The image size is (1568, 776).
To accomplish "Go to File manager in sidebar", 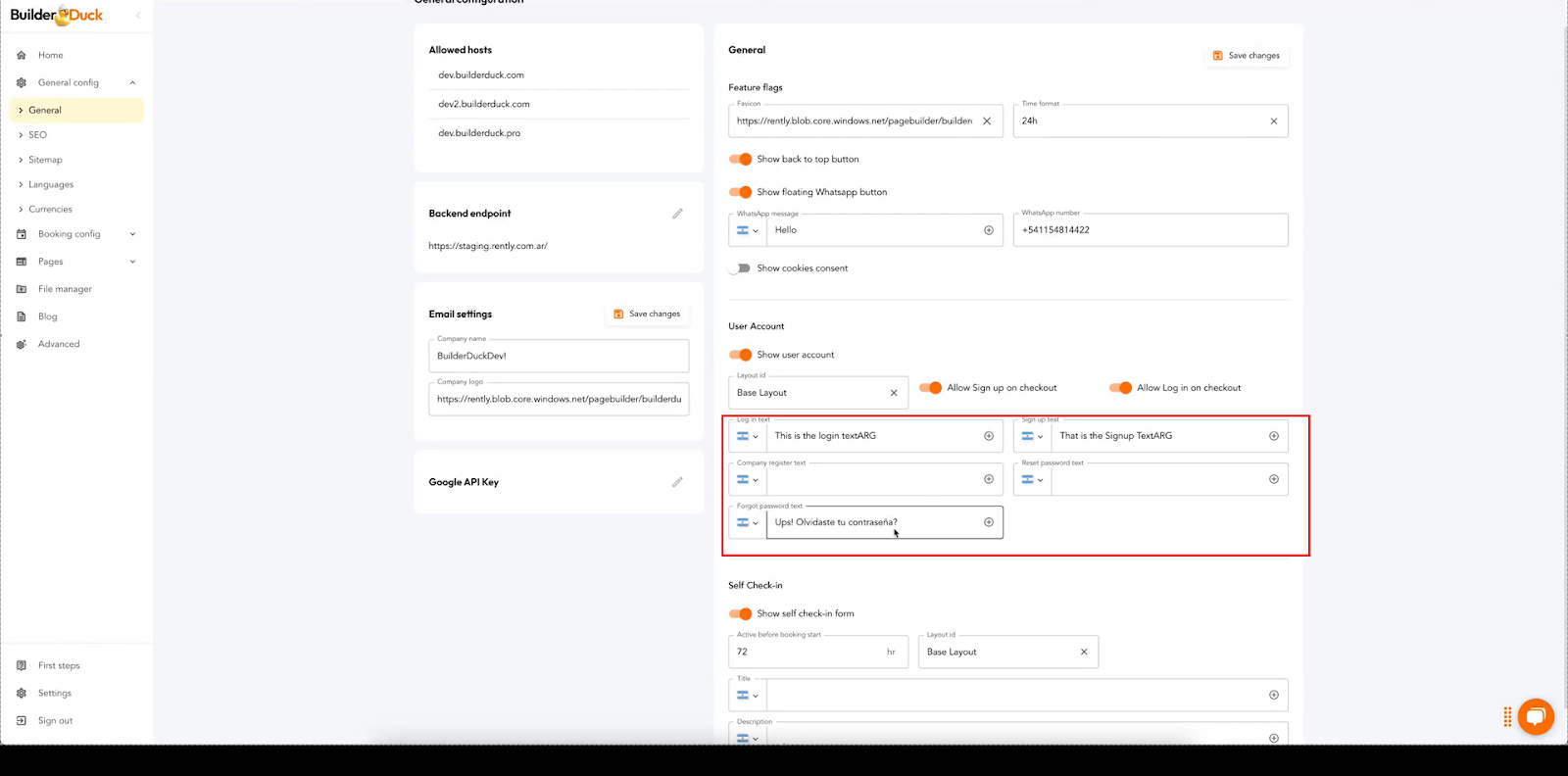I will click(x=65, y=289).
